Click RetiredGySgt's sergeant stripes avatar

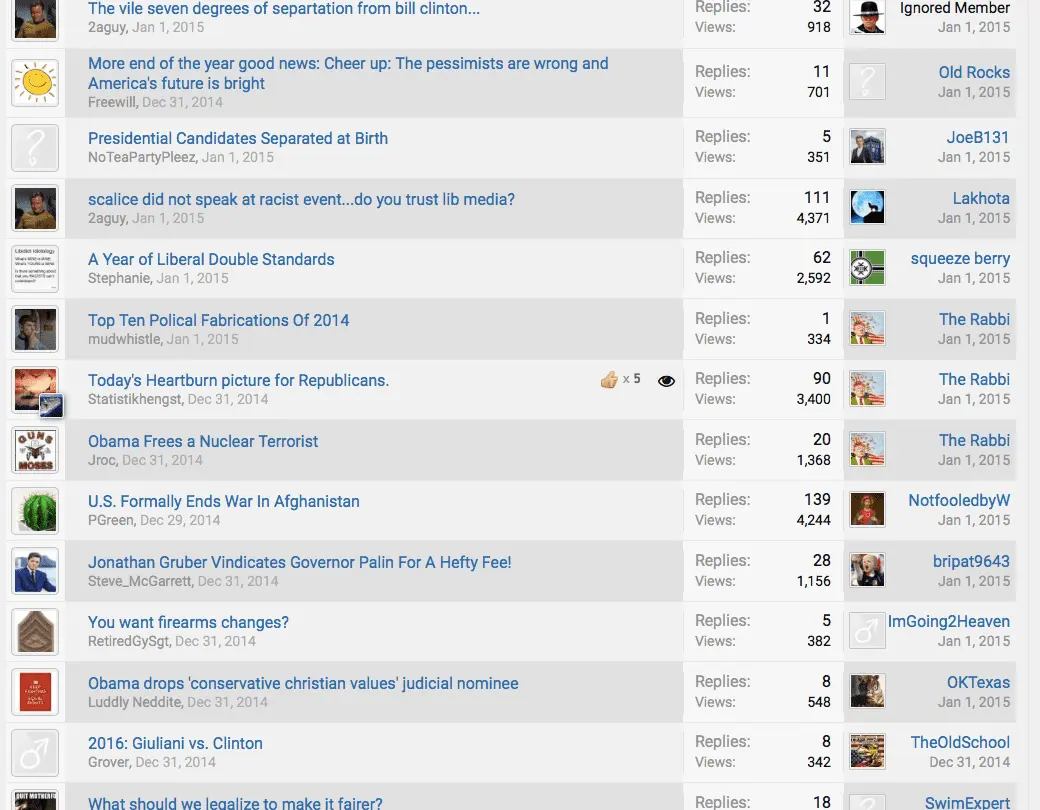click(35, 632)
